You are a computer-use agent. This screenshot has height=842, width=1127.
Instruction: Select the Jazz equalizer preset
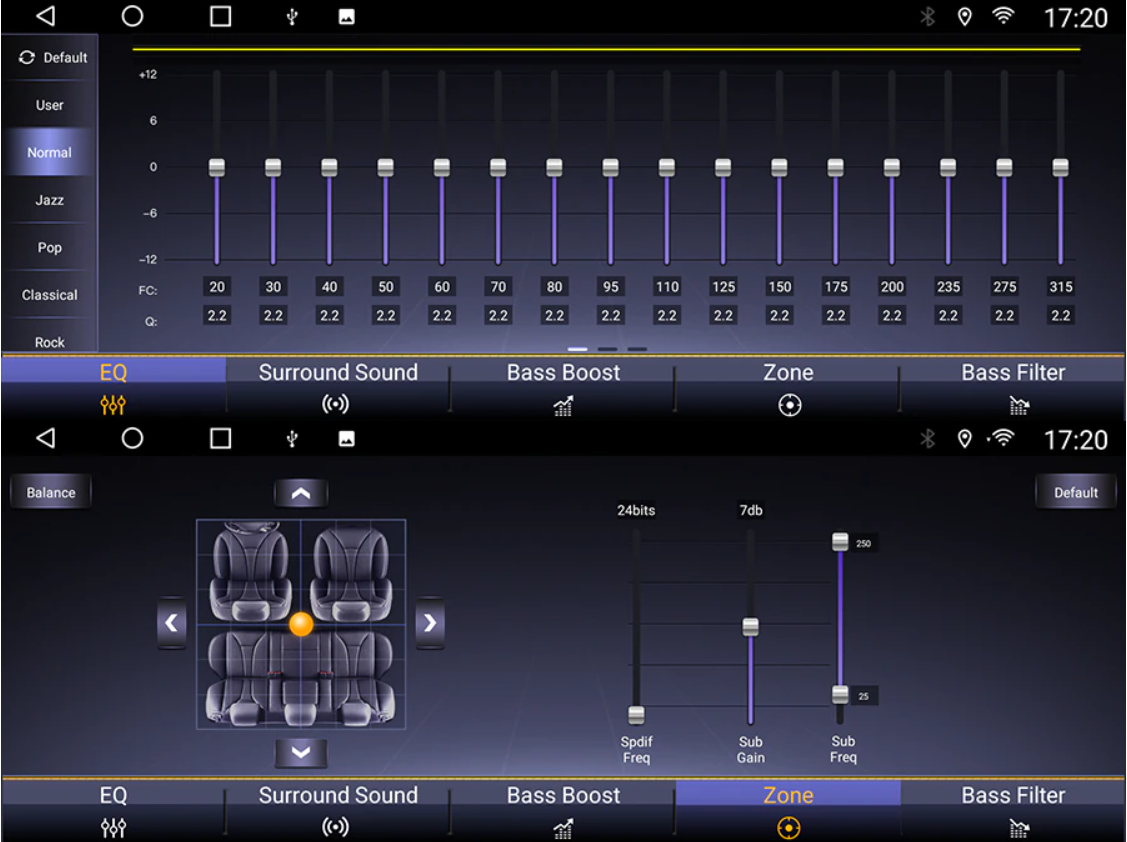coord(50,200)
